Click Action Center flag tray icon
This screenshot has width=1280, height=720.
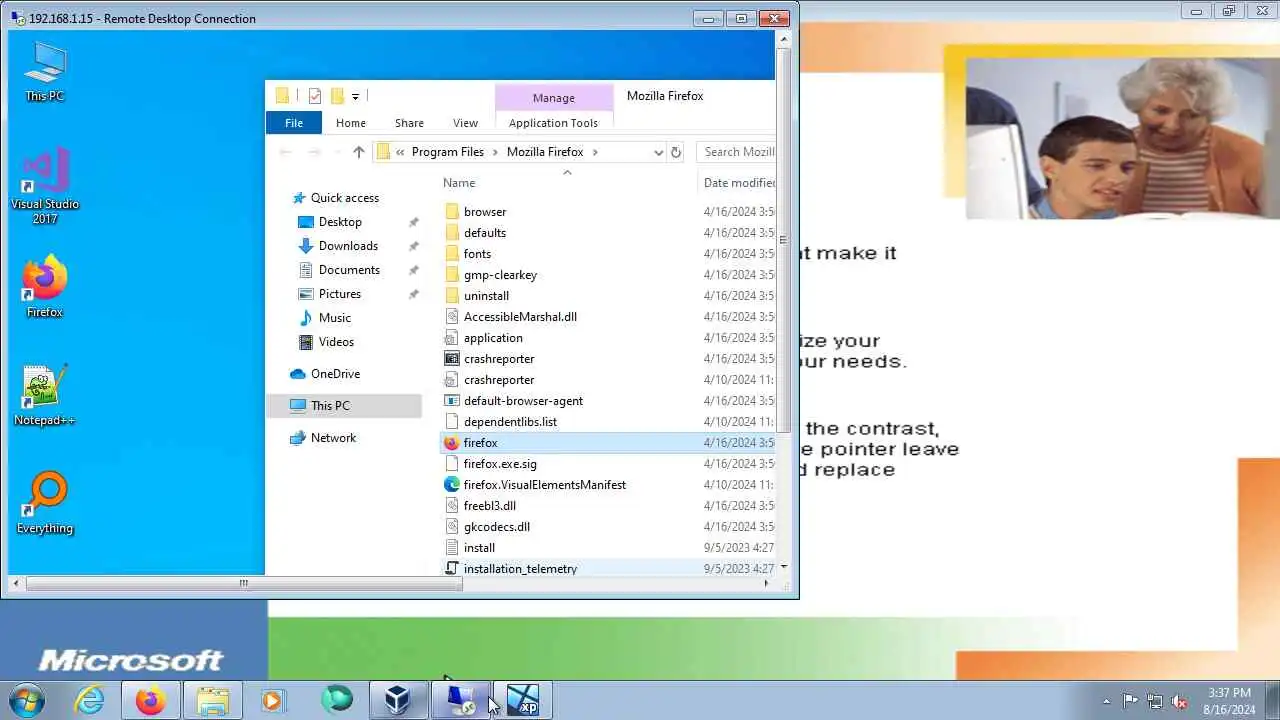1130,701
